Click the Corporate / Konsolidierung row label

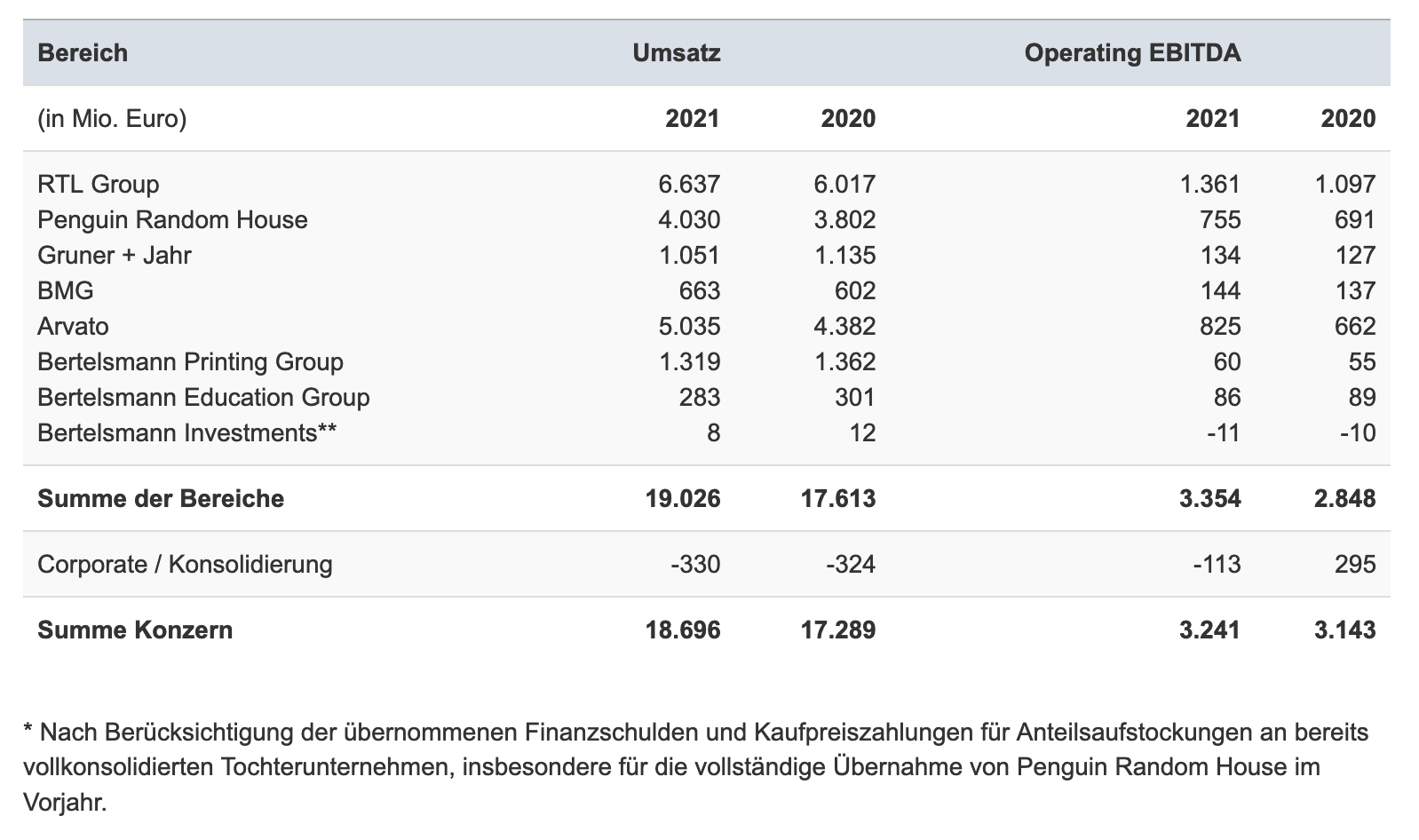click(x=185, y=565)
